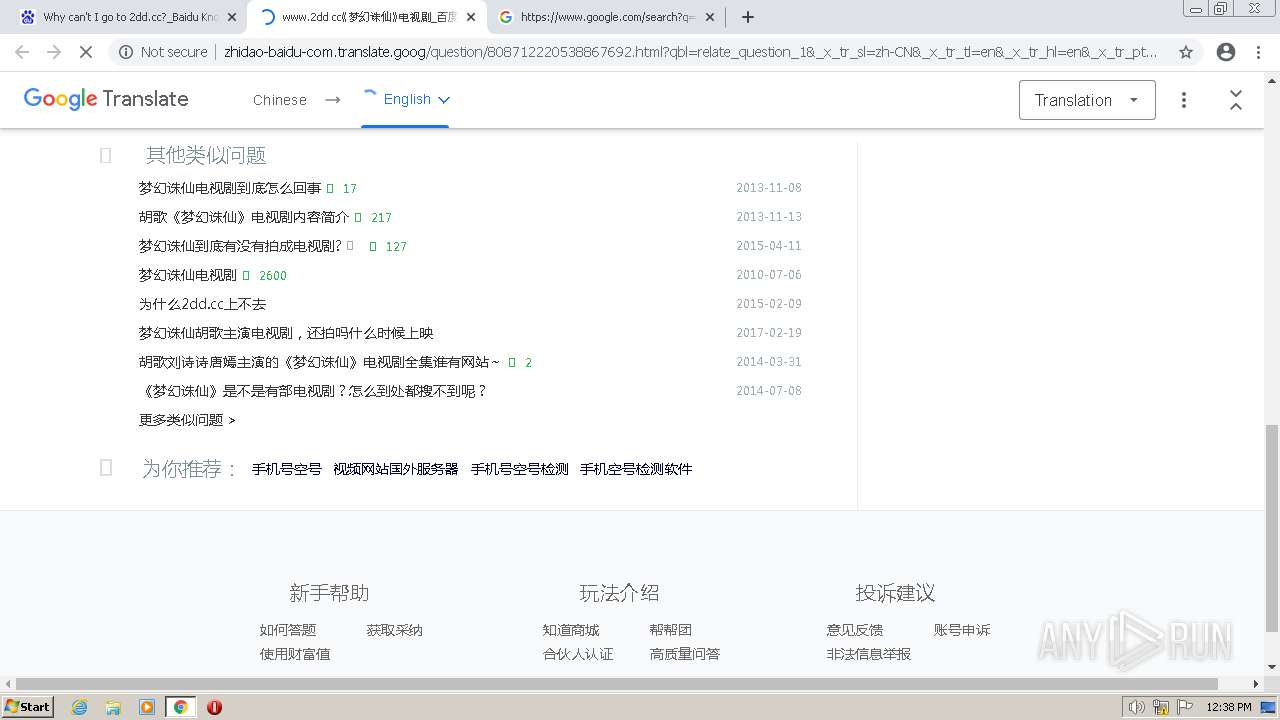1280x720 pixels.
Task: Click recommended link 视频网站国外服务器
Action: [396, 469]
